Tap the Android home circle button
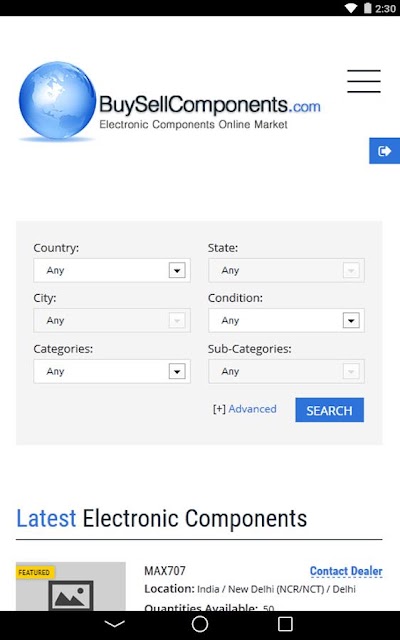400x640 pixels. [x=200, y=624]
